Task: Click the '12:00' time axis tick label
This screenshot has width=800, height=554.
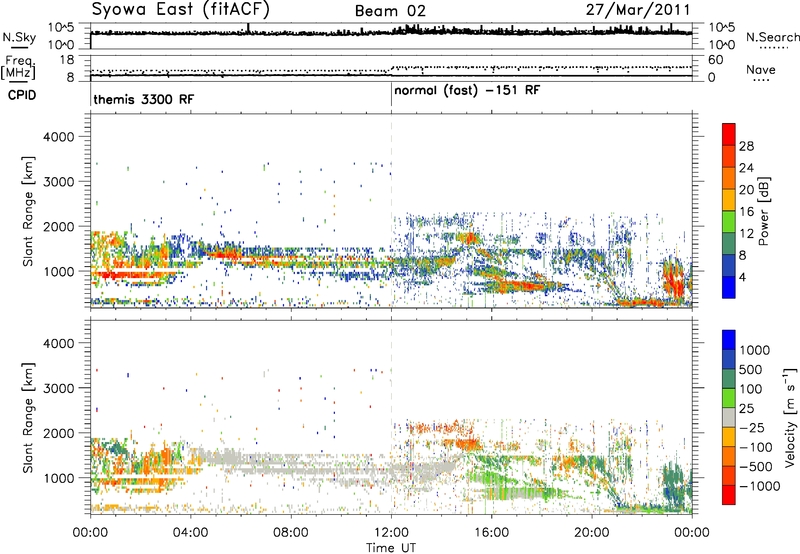Action: click(x=391, y=533)
